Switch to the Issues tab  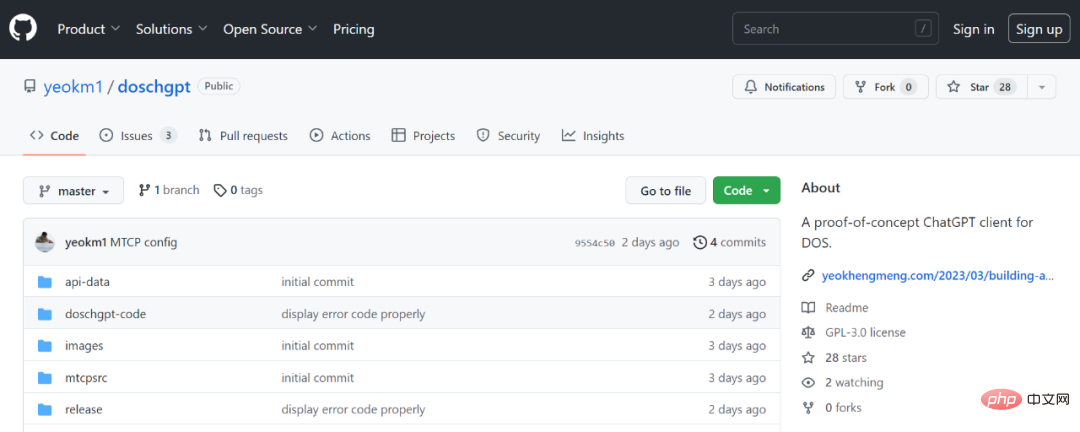pos(138,136)
